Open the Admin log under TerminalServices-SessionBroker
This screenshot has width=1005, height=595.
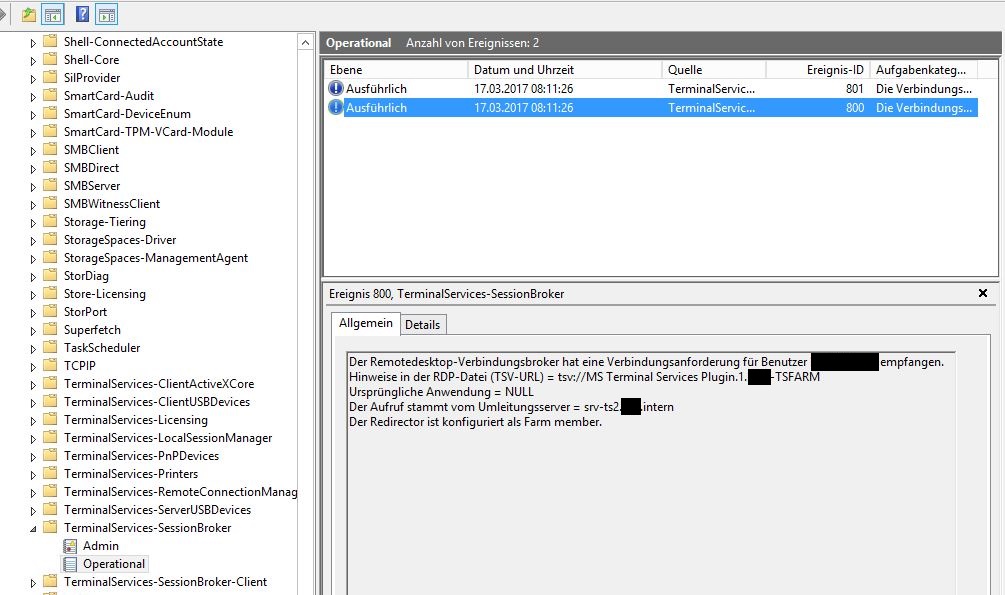[x=100, y=546]
